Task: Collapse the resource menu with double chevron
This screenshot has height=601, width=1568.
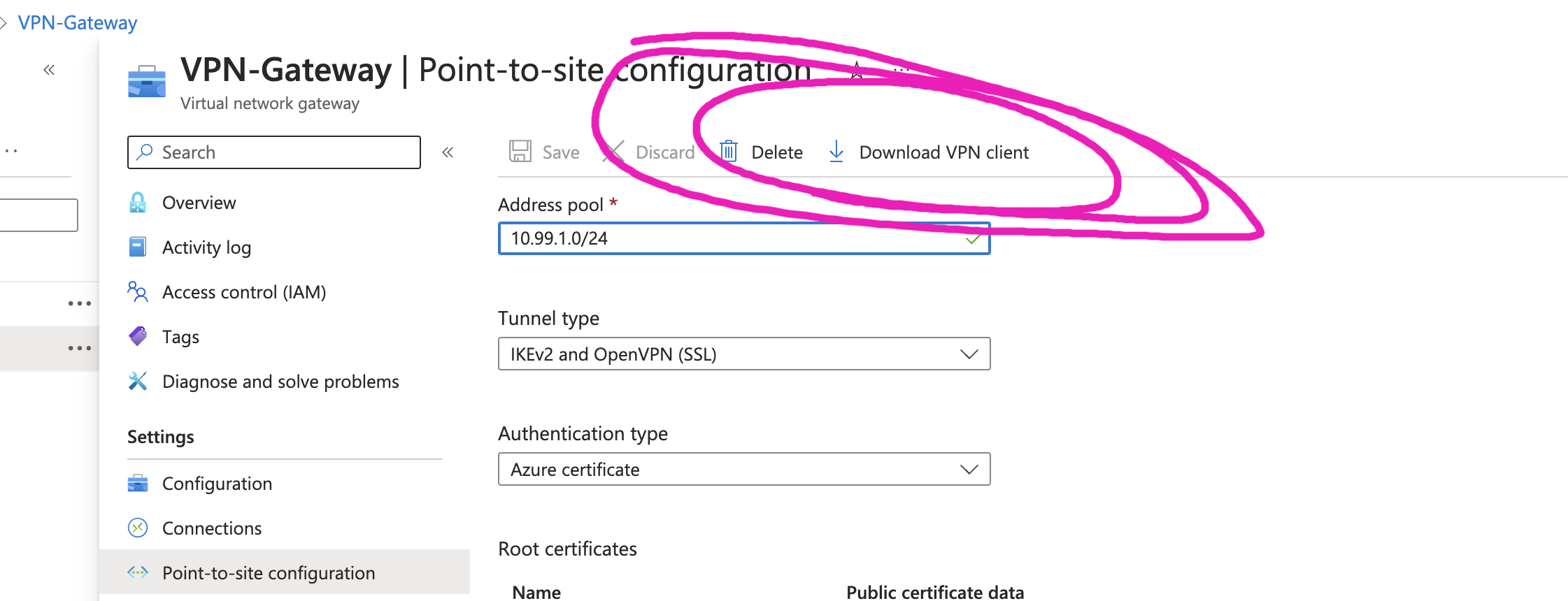Action: [448, 152]
